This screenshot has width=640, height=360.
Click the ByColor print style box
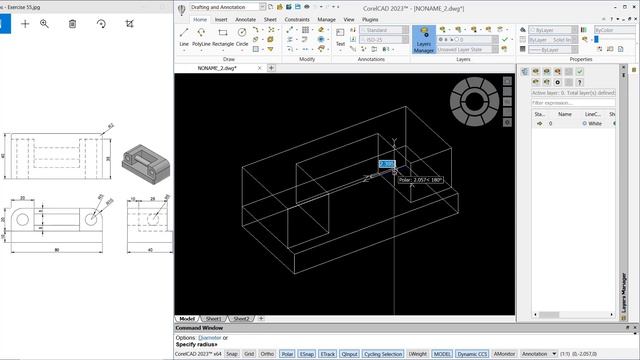point(614,30)
